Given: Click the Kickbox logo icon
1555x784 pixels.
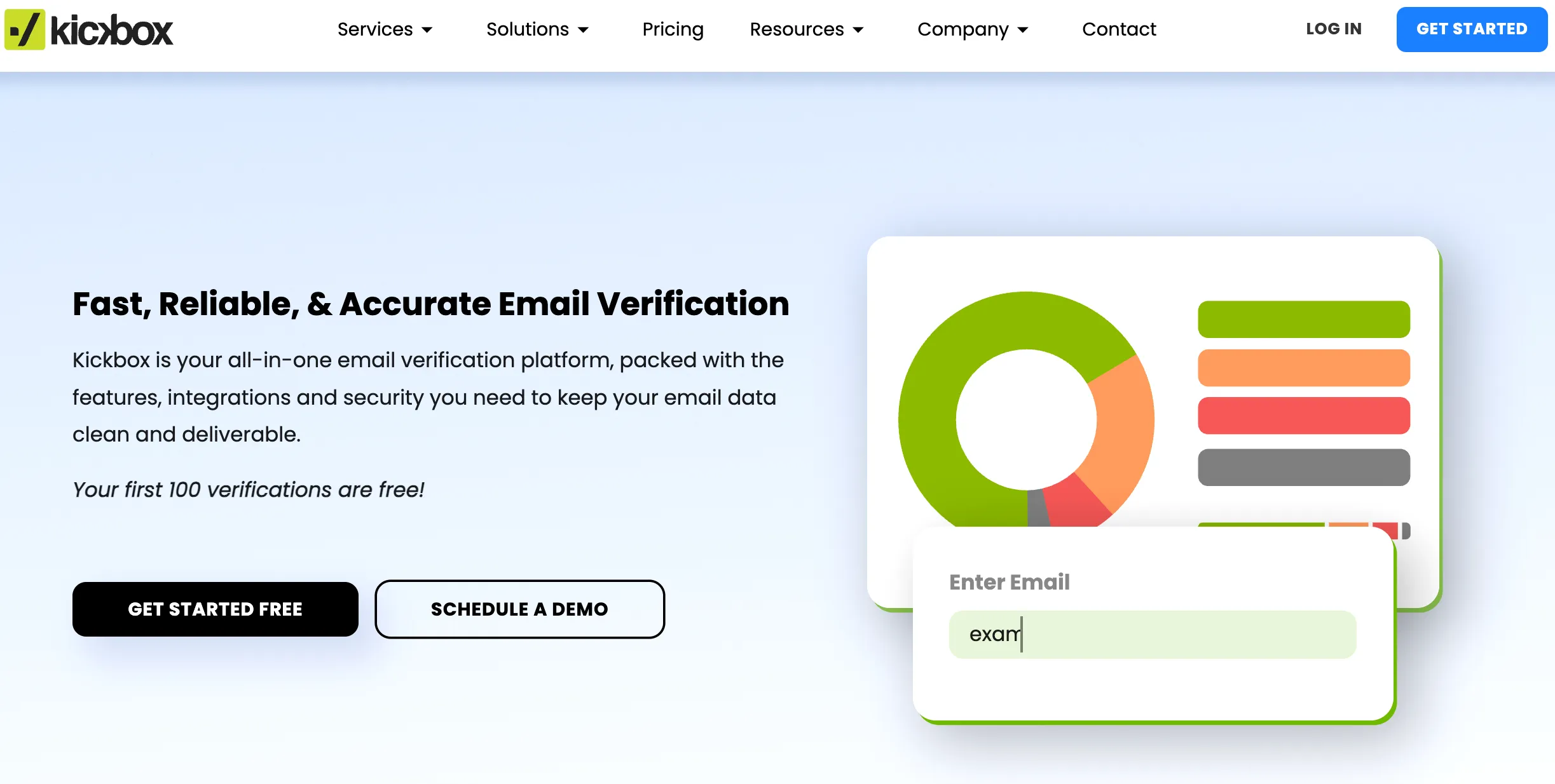Looking at the screenshot, I should click(25, 29).
